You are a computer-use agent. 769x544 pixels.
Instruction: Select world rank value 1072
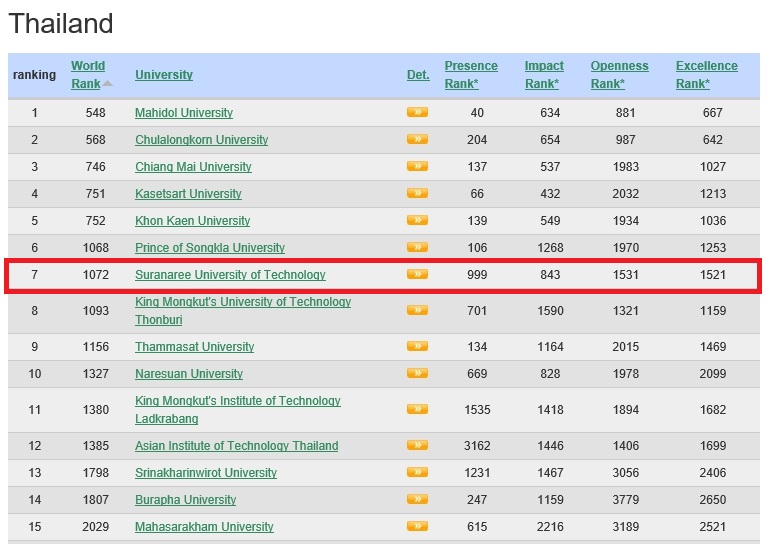coord(96,275)
